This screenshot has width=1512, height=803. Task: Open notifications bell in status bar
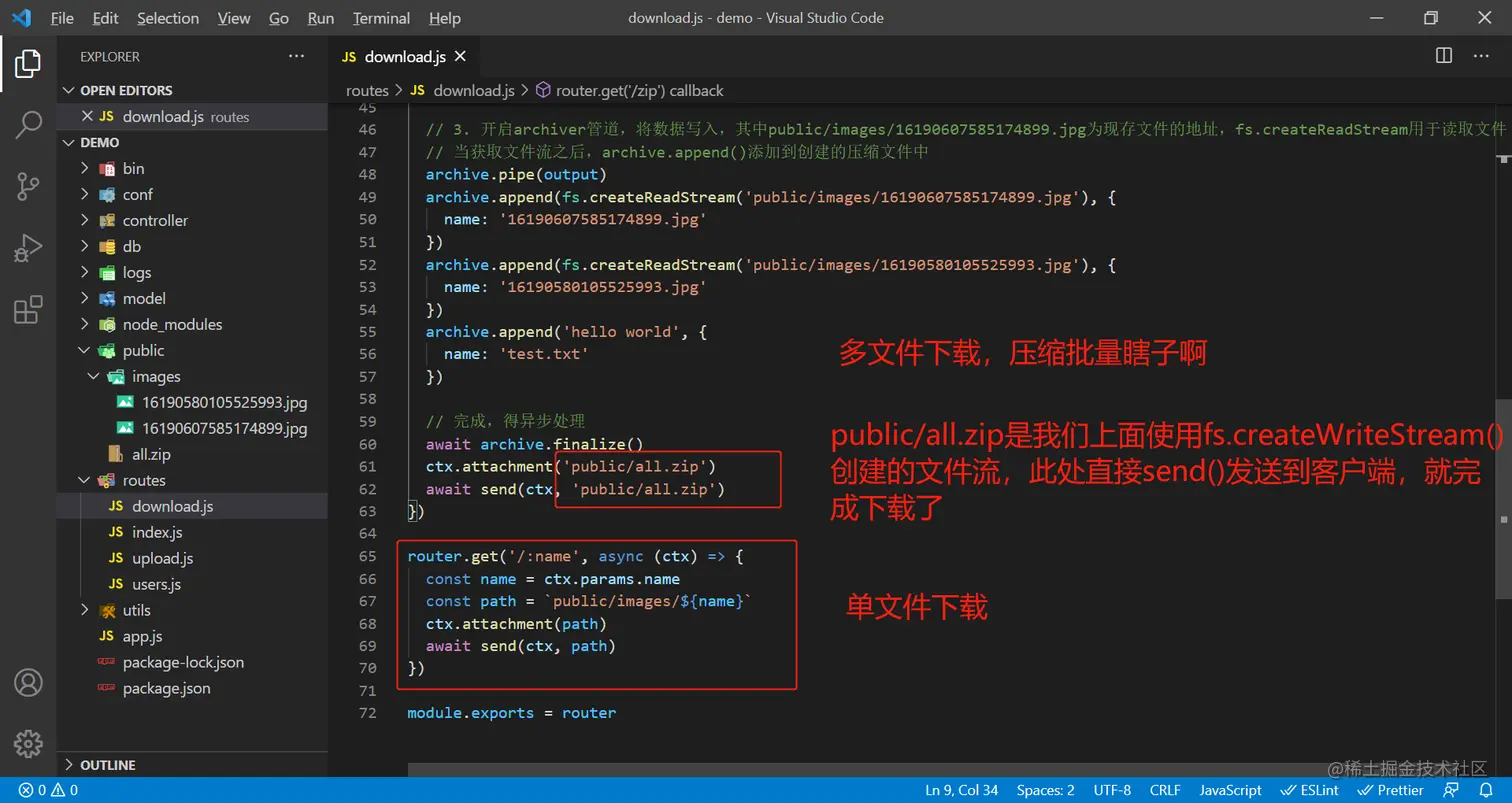[x=1486, y=790]
